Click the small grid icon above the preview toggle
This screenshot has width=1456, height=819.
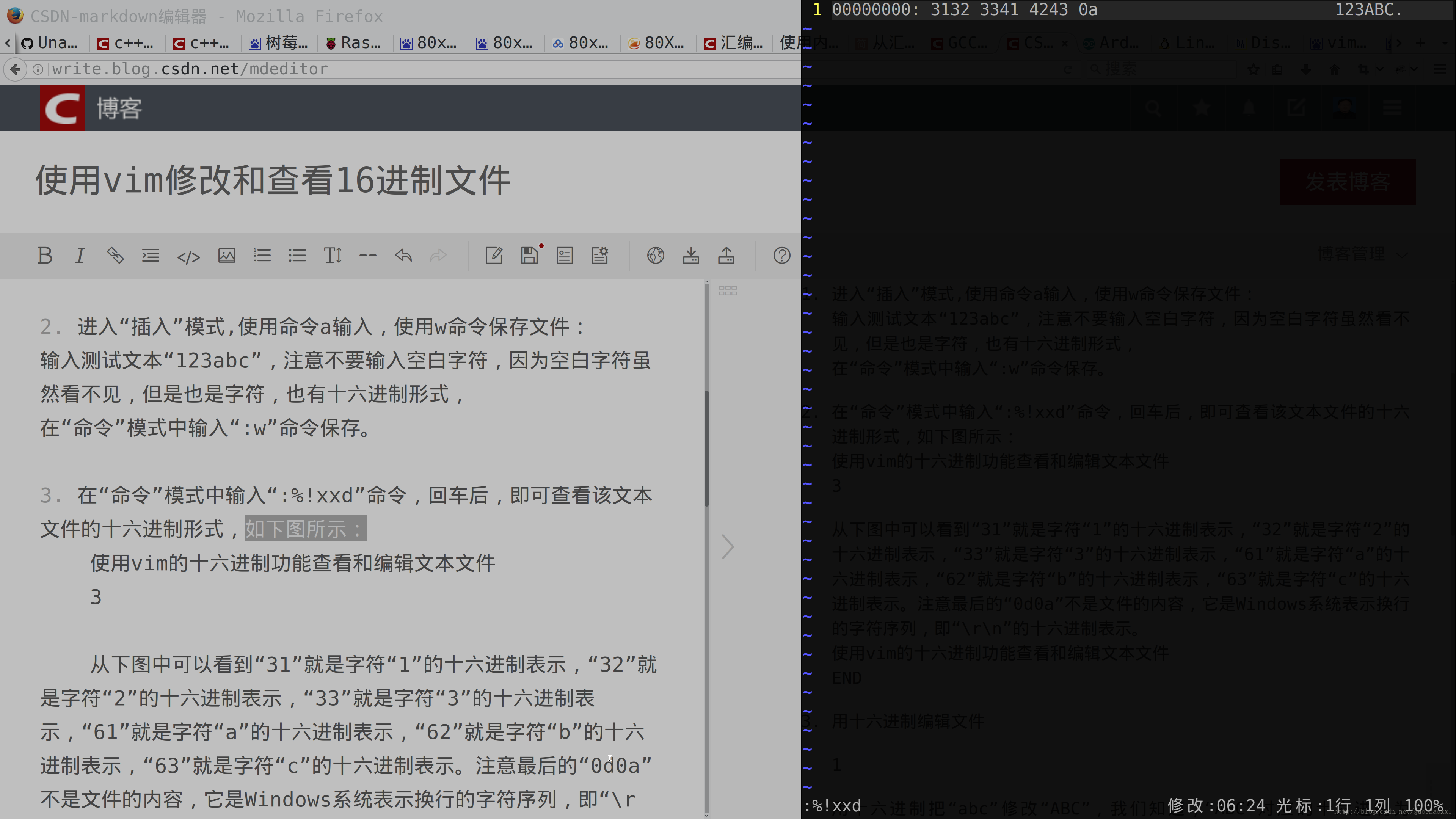tap(728, 290)
